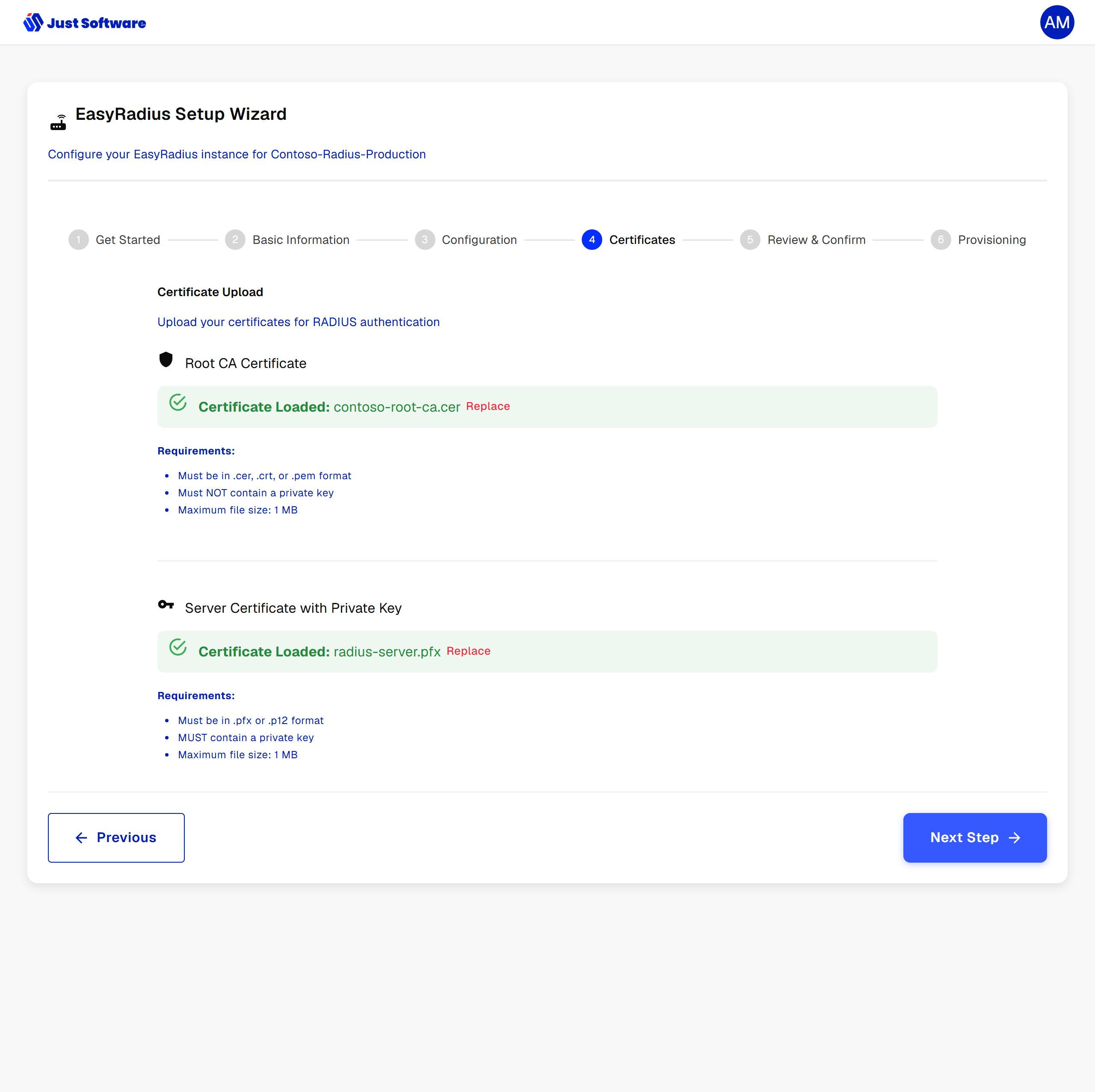Image resolution: width=1095 pixels, height=1092 pixels.
Task: Click the Just Software logo
Action: tap(84, 23)
